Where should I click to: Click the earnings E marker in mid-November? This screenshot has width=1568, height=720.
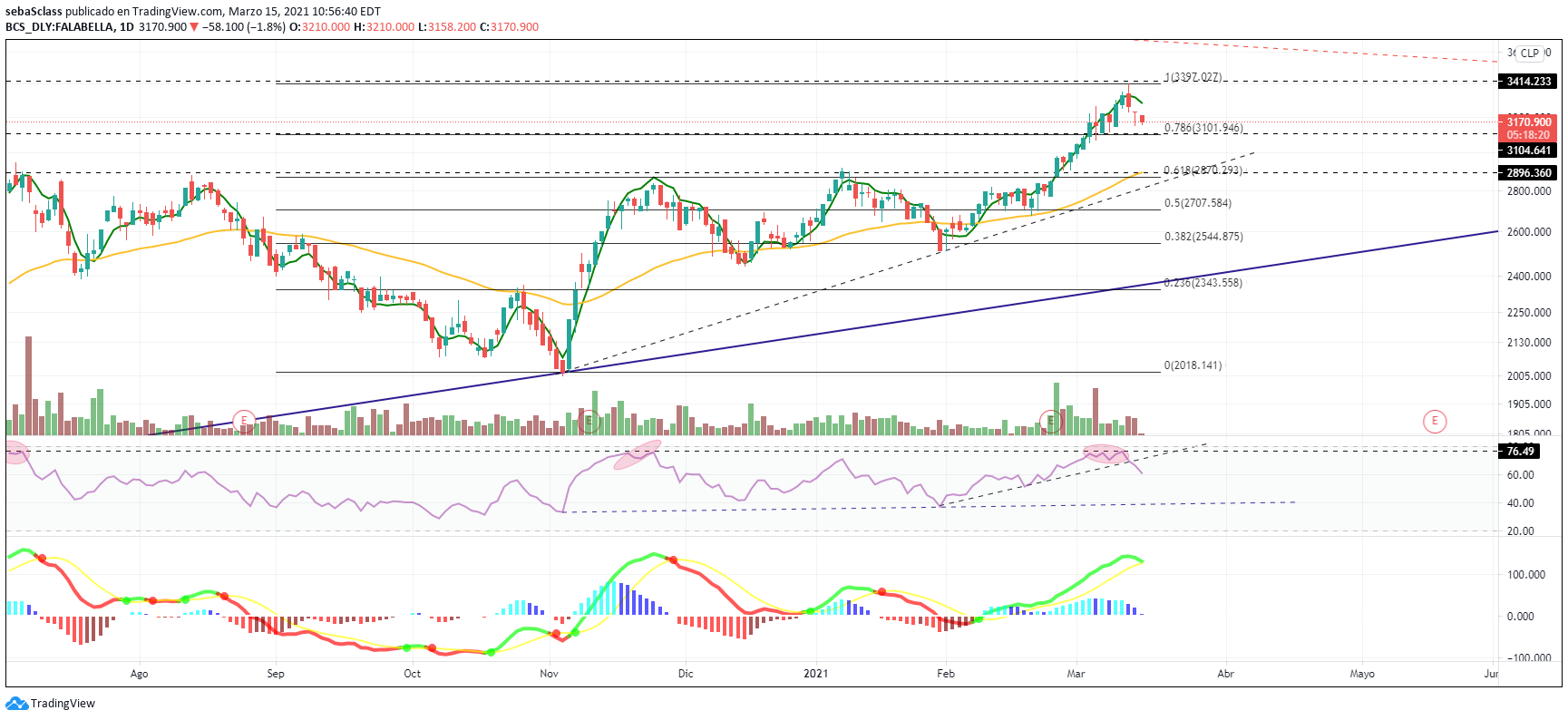tap(589, 421)
